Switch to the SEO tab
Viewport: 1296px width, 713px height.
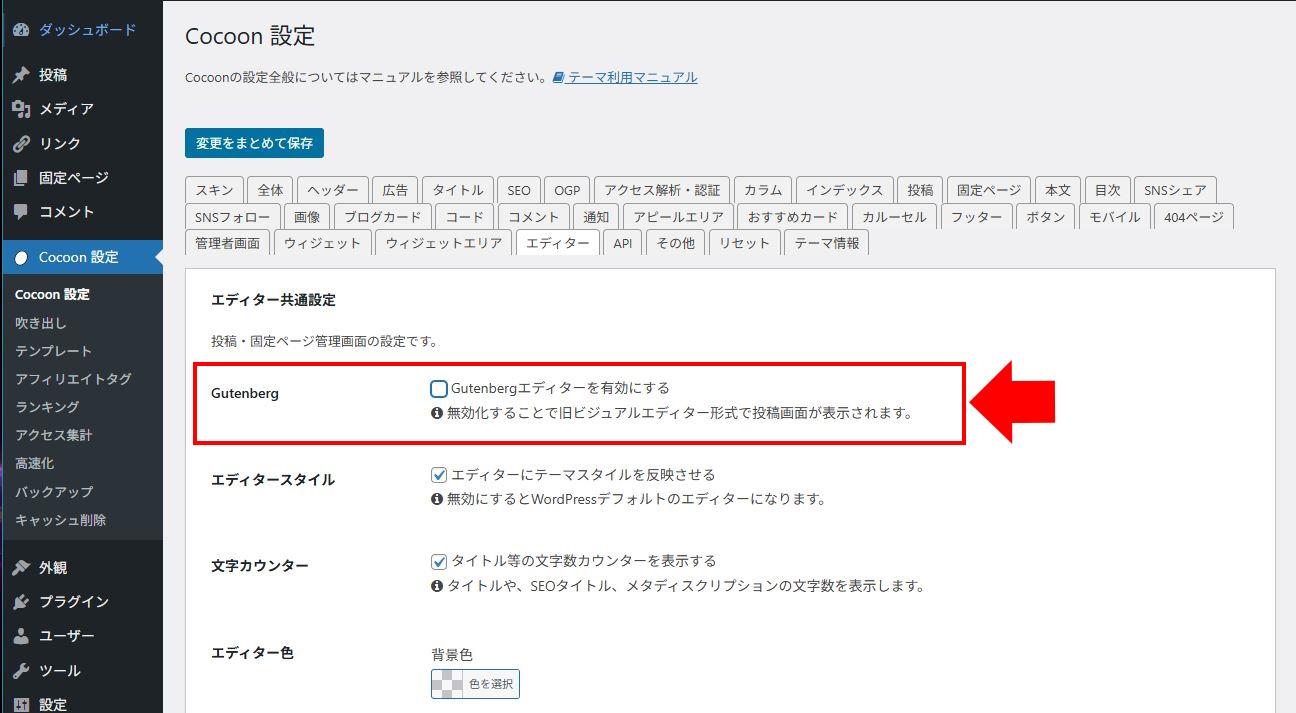(519, 190)
